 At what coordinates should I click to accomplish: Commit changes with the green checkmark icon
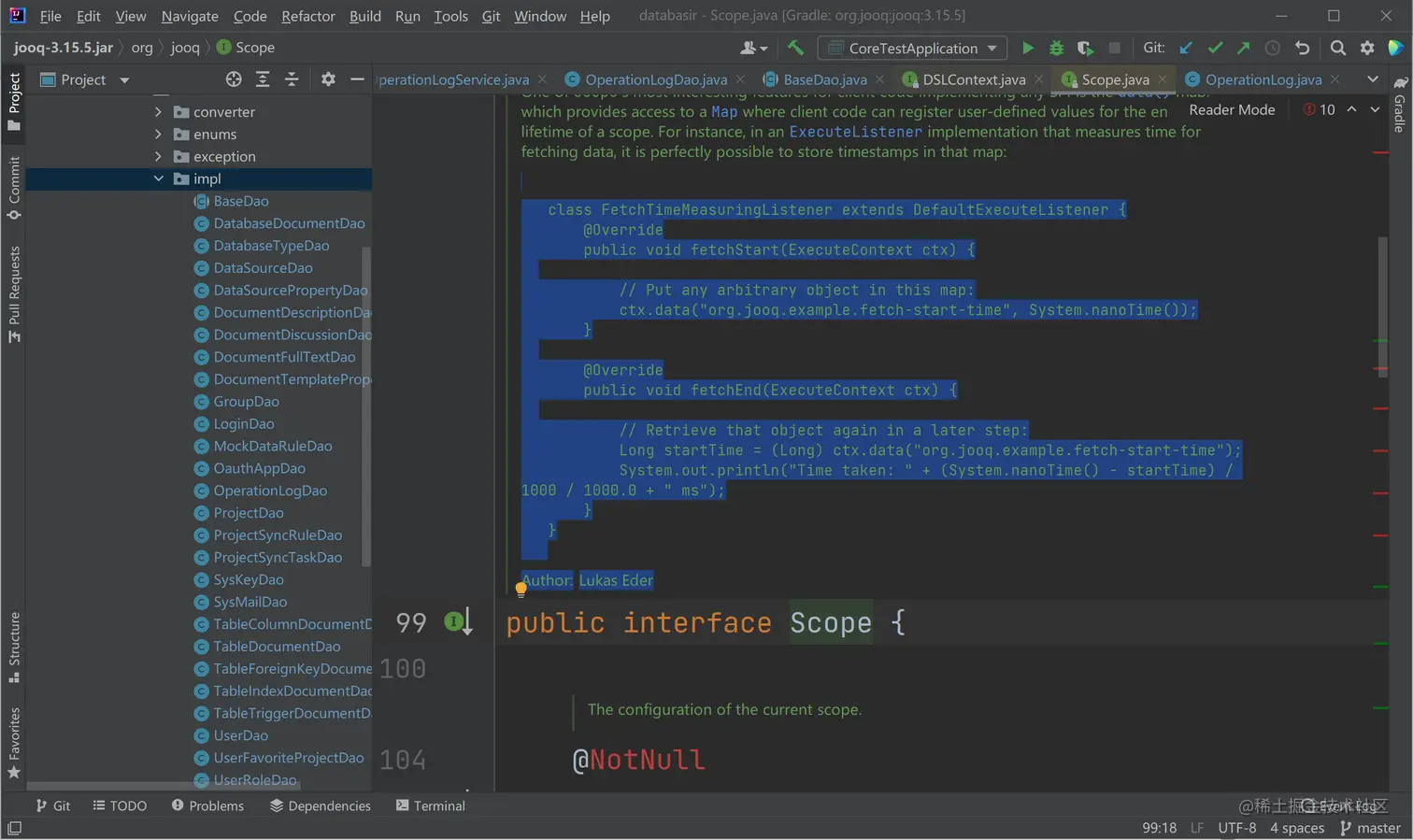1215,48
